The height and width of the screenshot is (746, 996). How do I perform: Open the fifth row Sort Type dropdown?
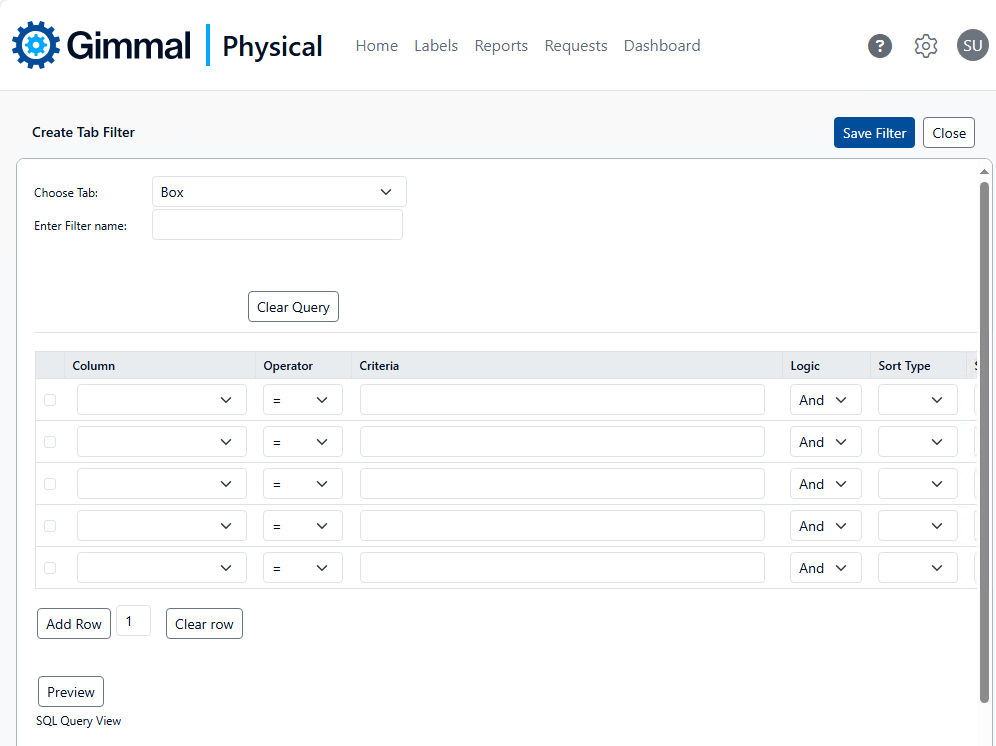[x=918, y=567]
